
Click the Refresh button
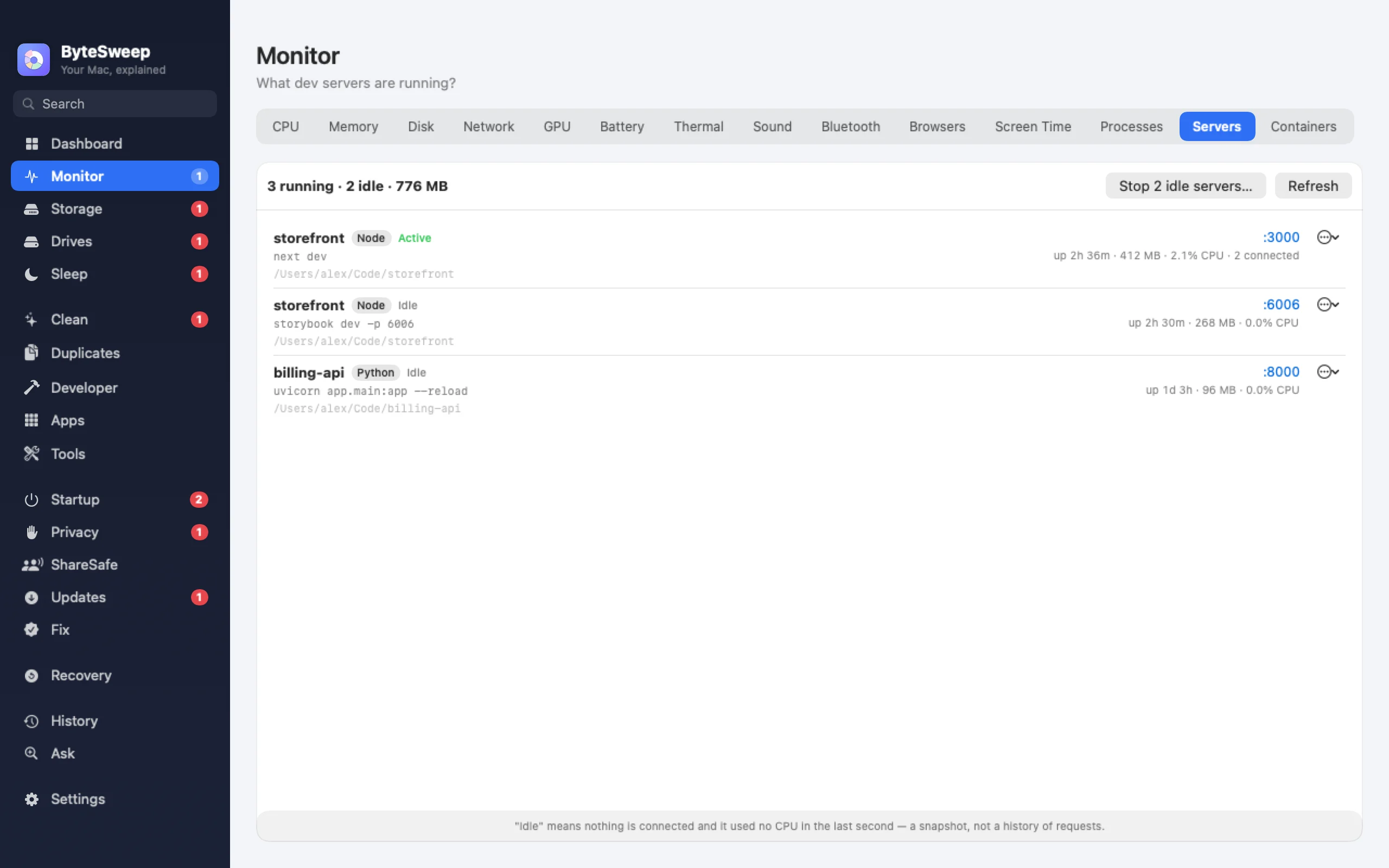pyautogui.click(x=1312, y=186)
